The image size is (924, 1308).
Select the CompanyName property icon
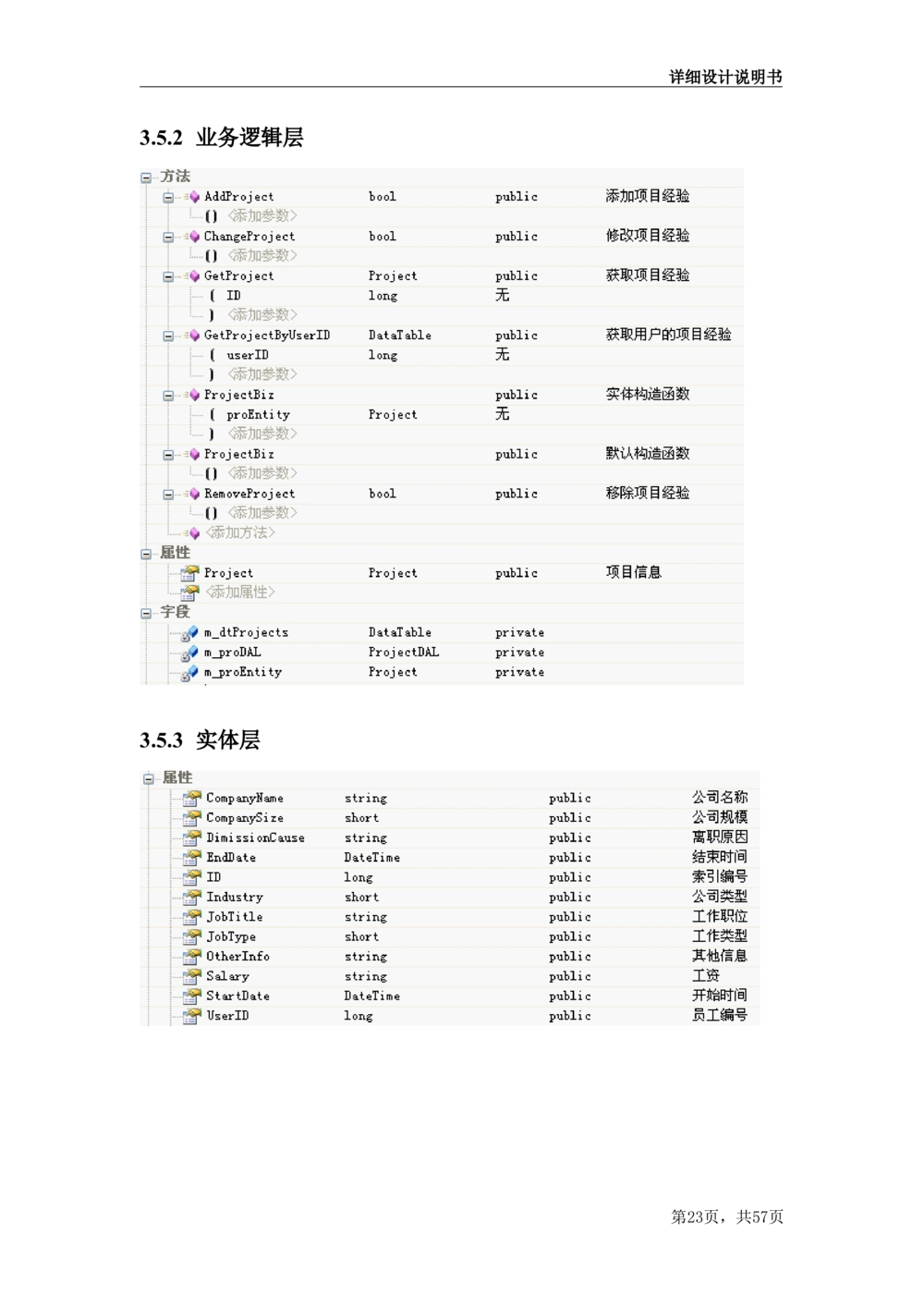click(x=190, y=798)
